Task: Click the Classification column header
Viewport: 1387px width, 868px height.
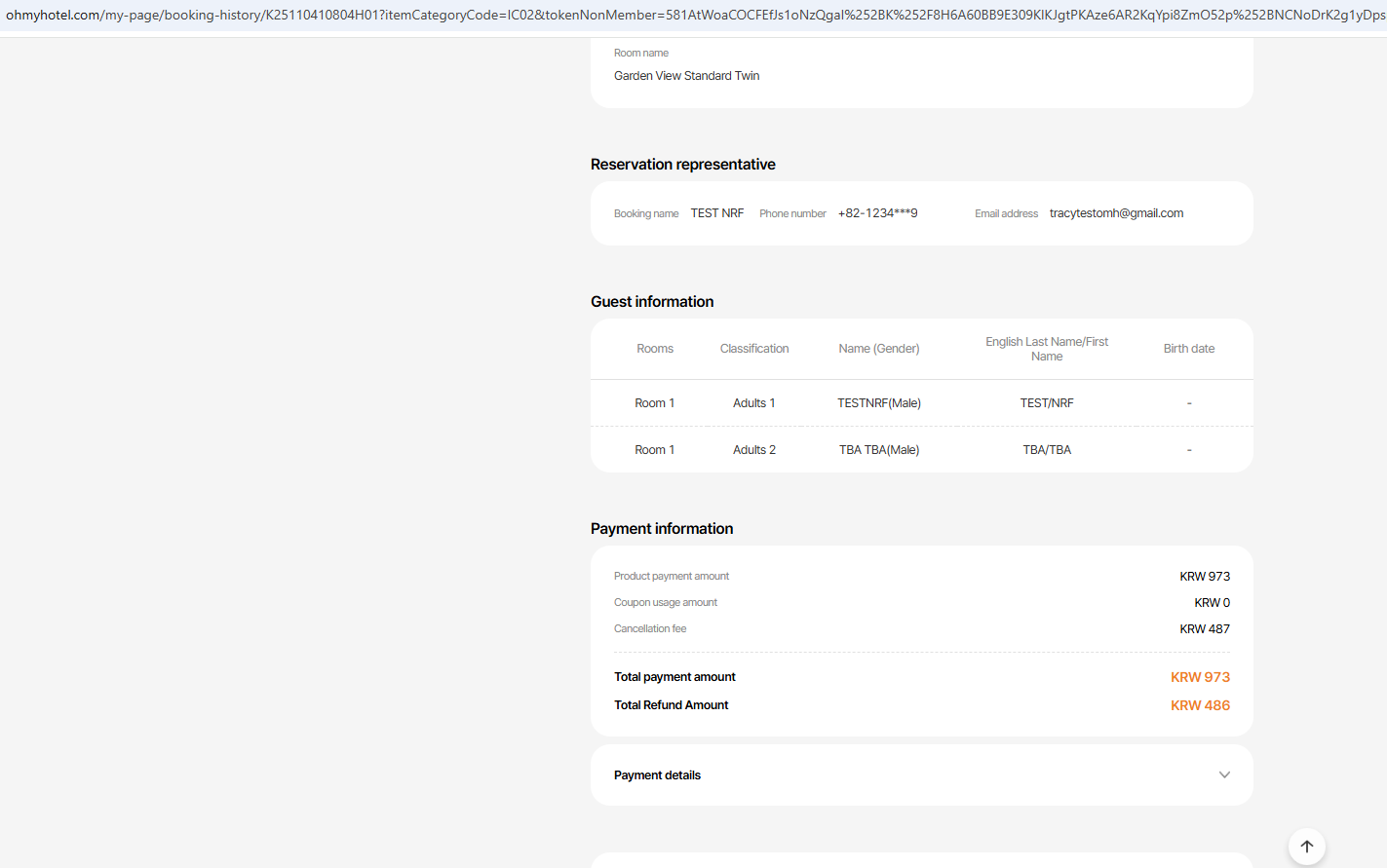Action: (x=754, y=349)
